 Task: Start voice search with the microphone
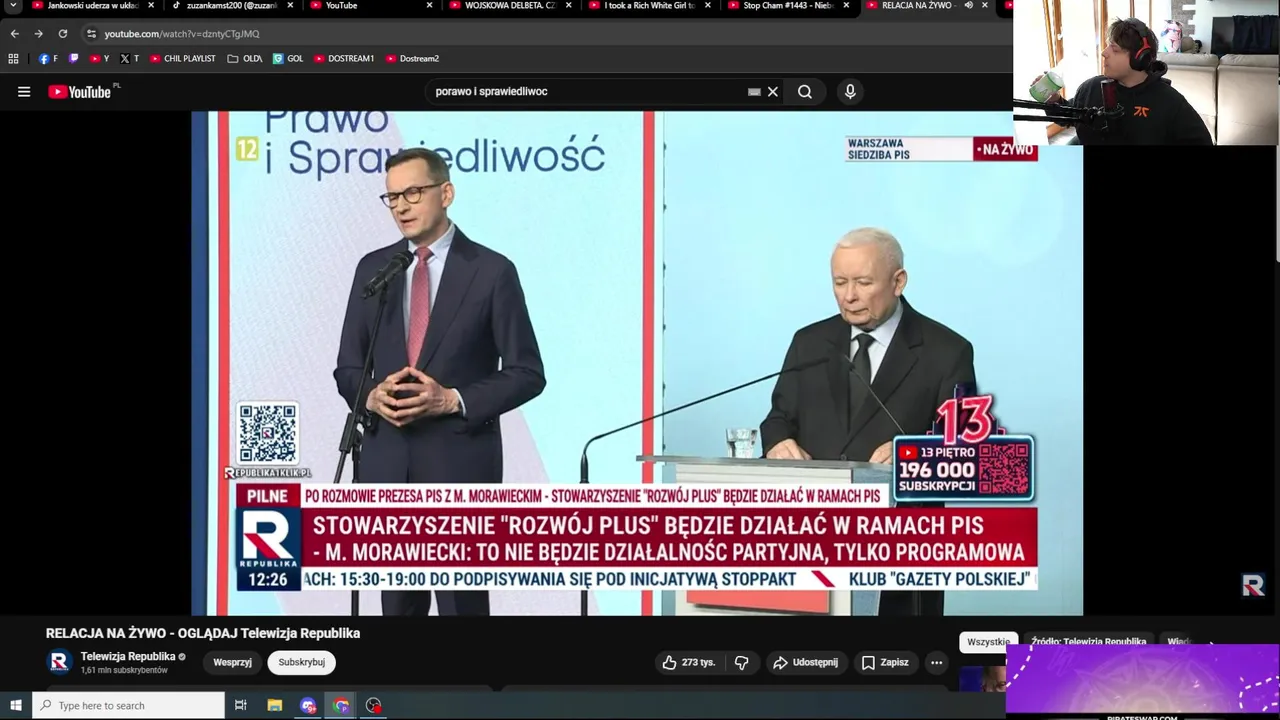coord(850,92)
